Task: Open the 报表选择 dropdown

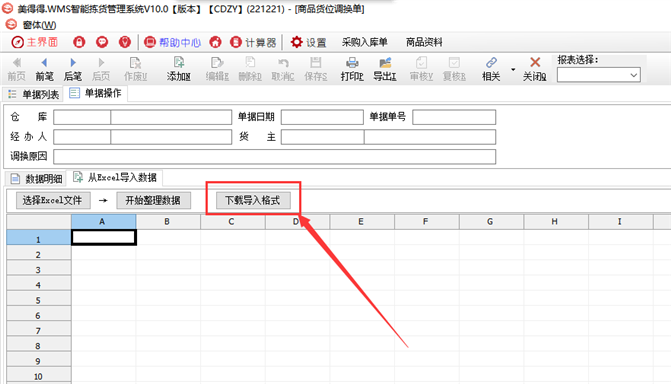Action: point(599,75)
